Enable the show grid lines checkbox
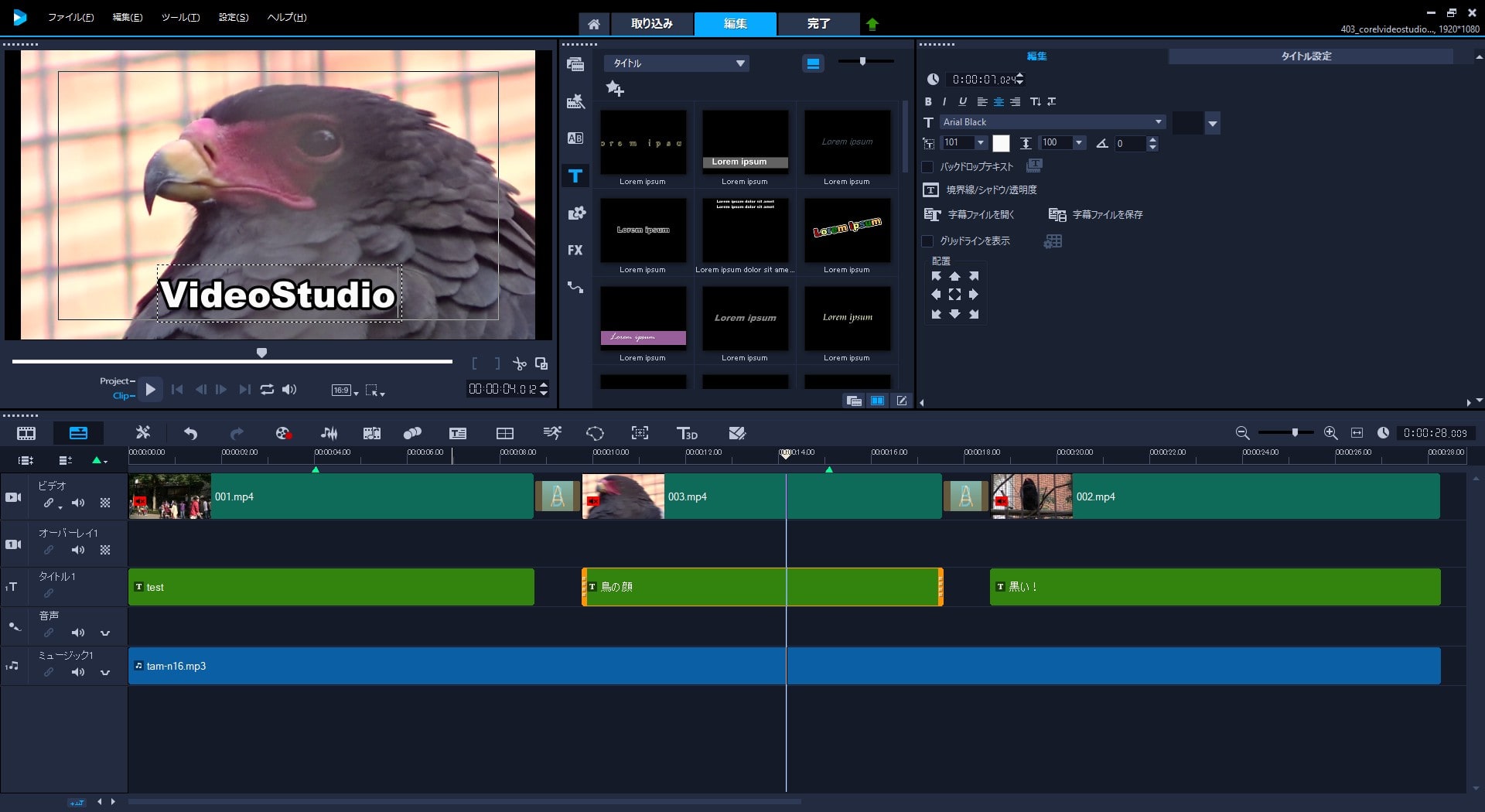The height and width of the screenshot is (812, 1485). pos(927,241)
